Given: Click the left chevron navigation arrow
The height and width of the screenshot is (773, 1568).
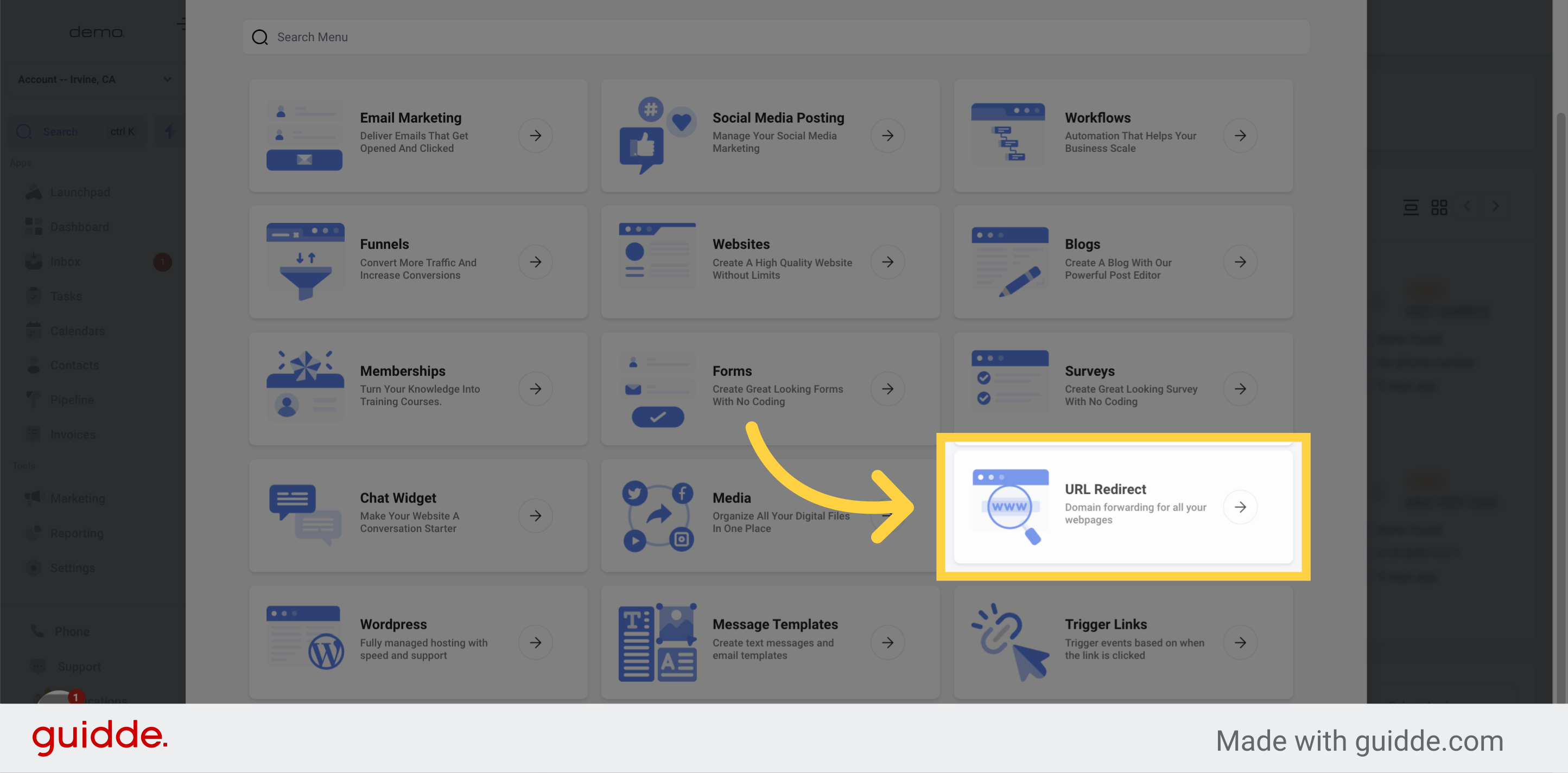Looking at the screenshot, I should click(x=1467, y=207).
